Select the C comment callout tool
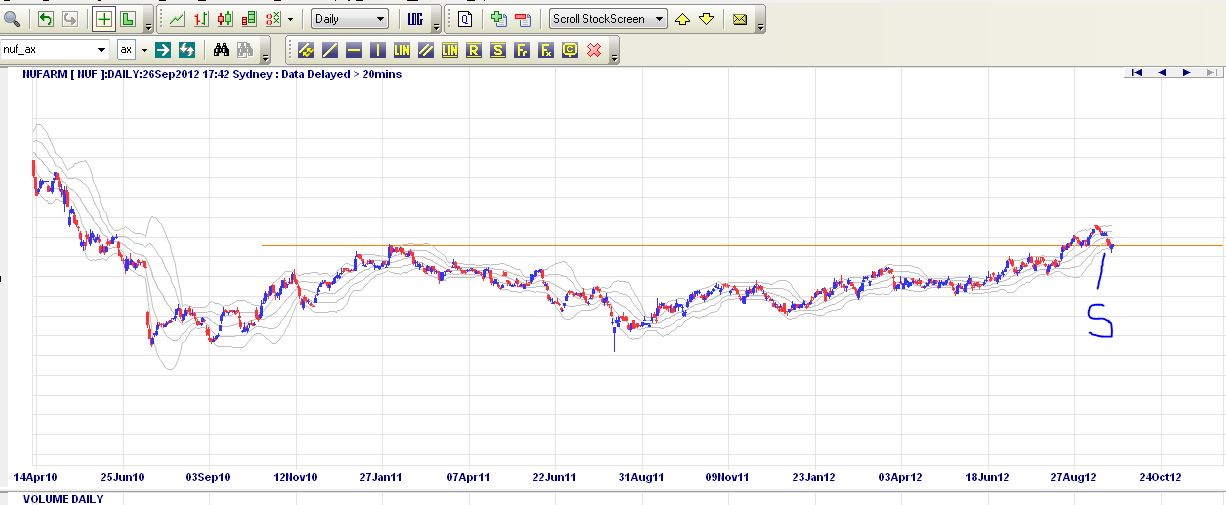 [570, 50]
